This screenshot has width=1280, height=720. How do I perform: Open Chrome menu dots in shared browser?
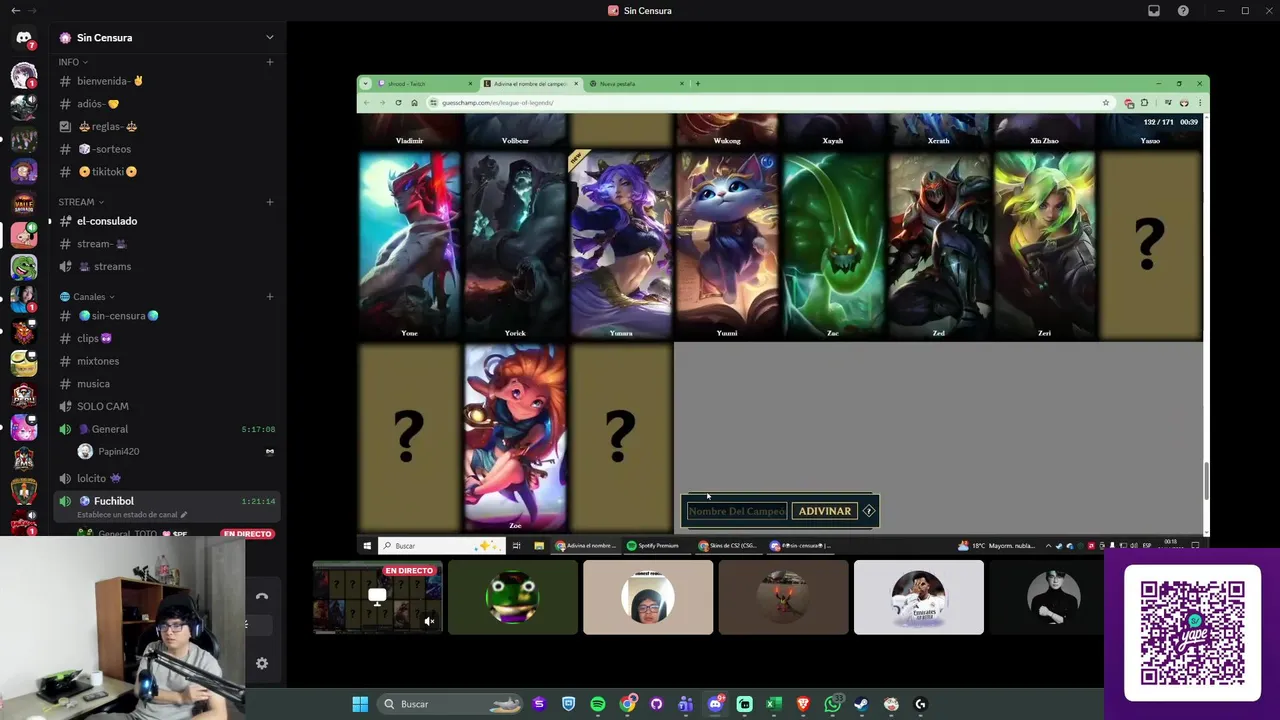point(1200,103)
